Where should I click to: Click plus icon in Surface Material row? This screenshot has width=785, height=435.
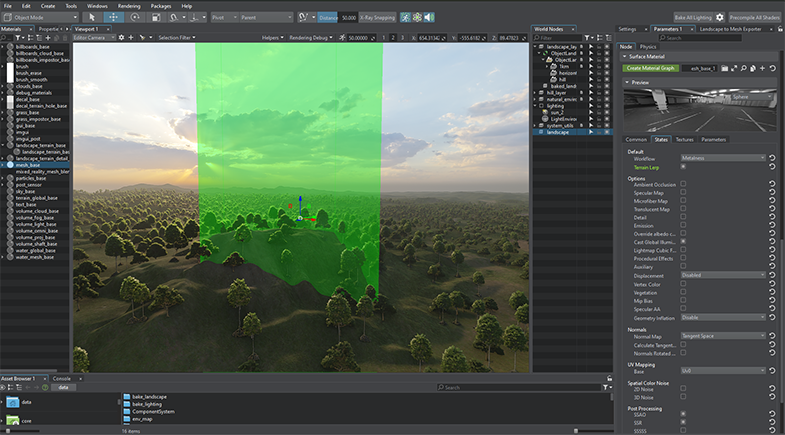click(x=762, y=69)
